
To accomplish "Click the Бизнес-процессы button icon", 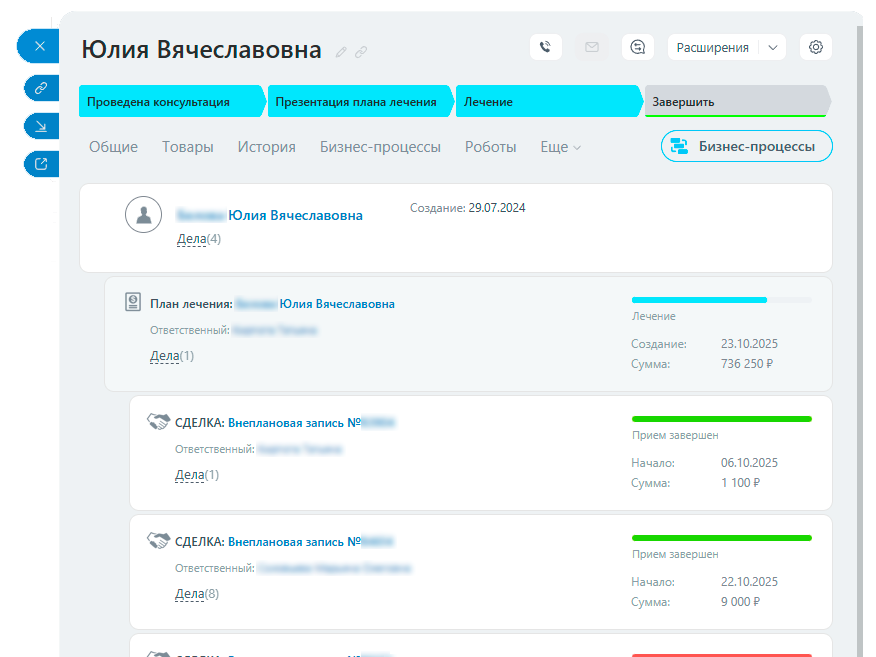I will (679, 146).
